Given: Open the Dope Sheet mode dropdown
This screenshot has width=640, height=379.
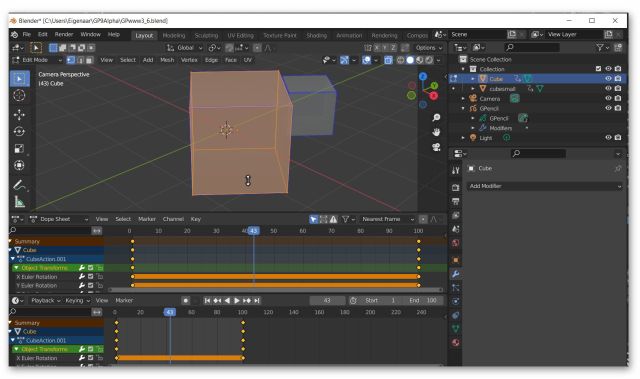Looking at the screenshot, I should (x=59, y=219).
